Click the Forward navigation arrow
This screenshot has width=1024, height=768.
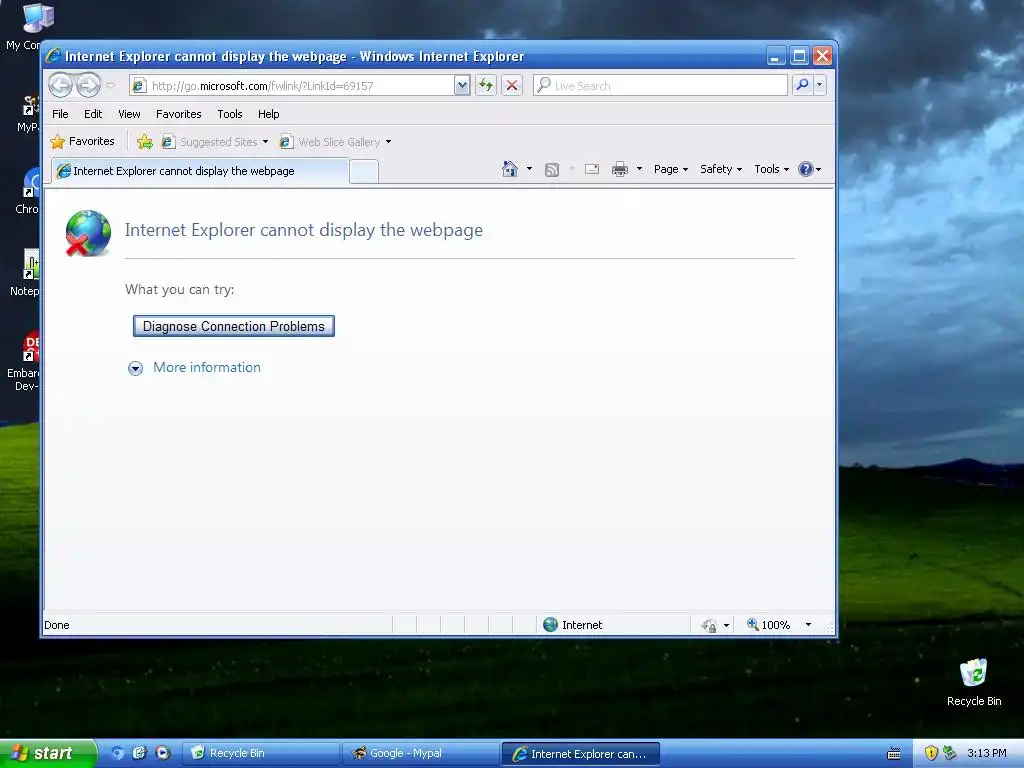(x=88, y=85)
